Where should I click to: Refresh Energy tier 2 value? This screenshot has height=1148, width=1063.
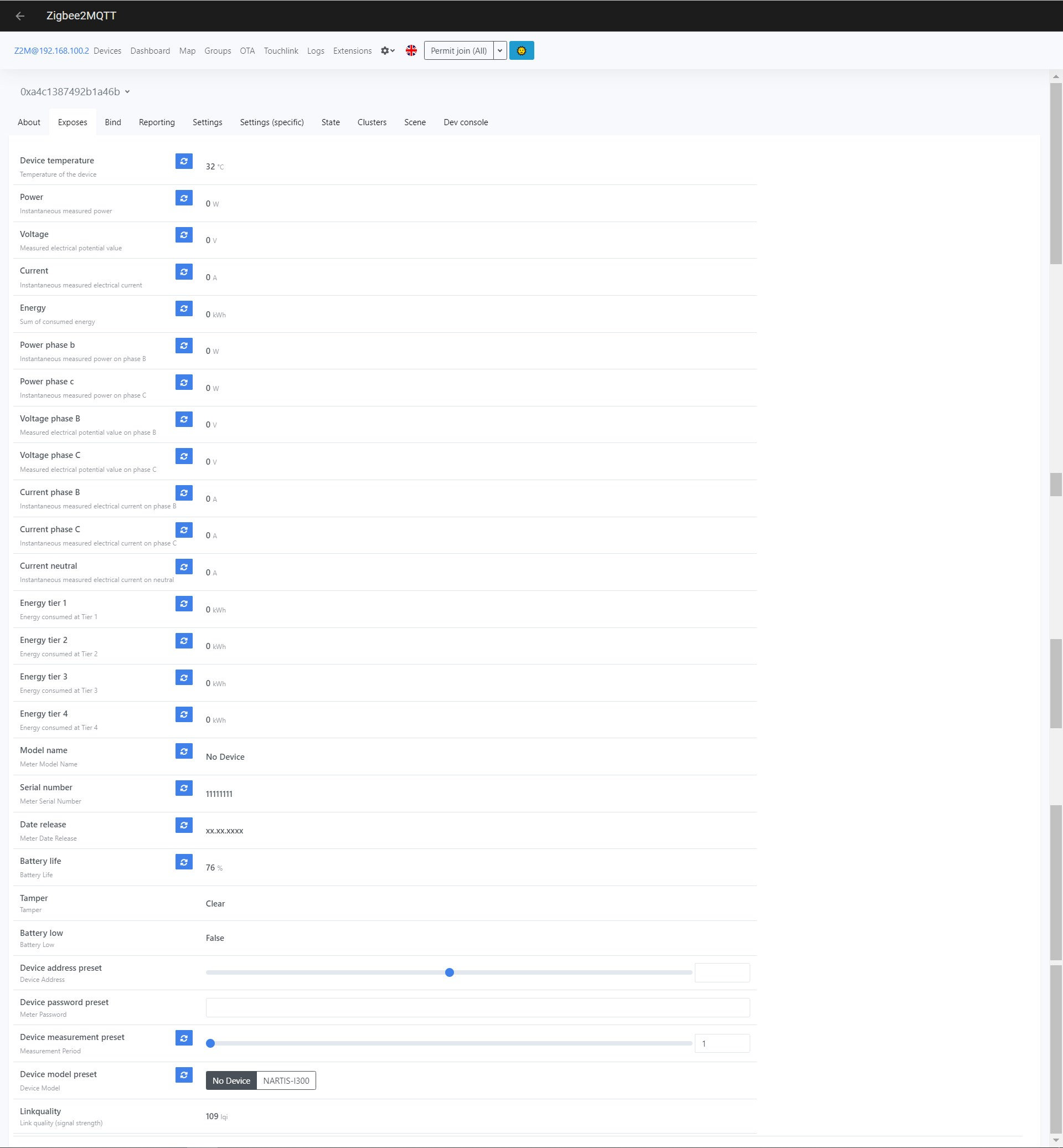(x=184, y=641)
